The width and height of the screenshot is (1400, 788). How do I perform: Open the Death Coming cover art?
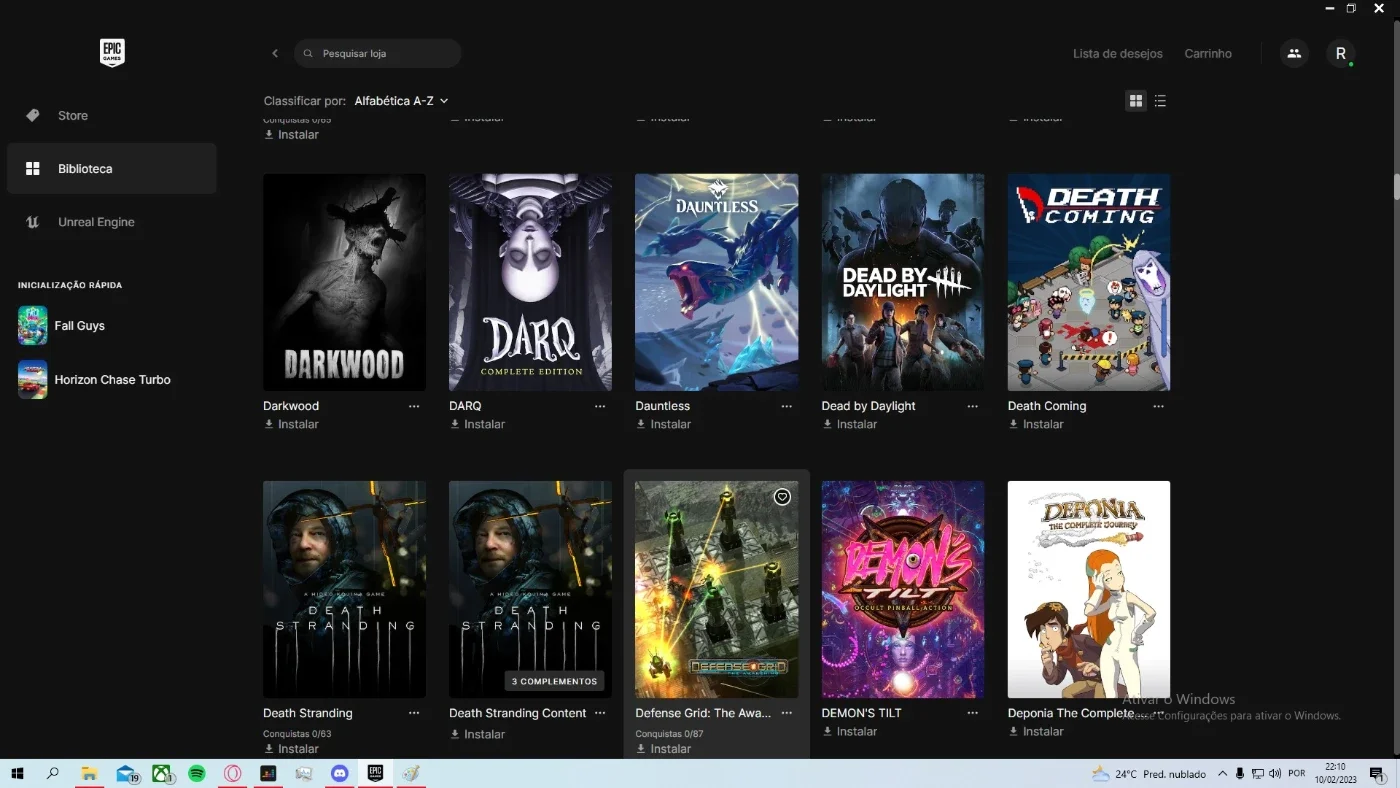(1089, 282)
